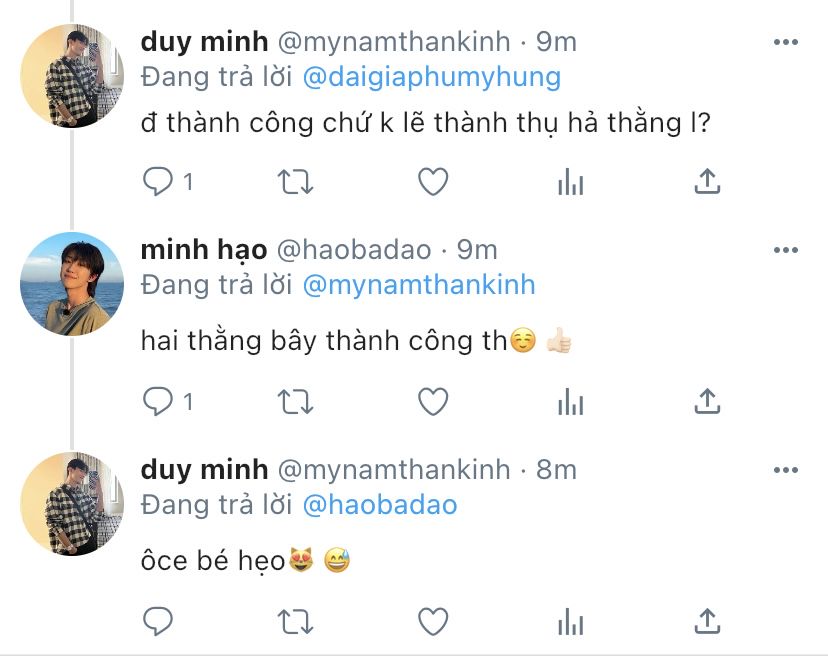Retweet duy minh's first tweet
Screen dimensions: 828x656
click(296, 182)
